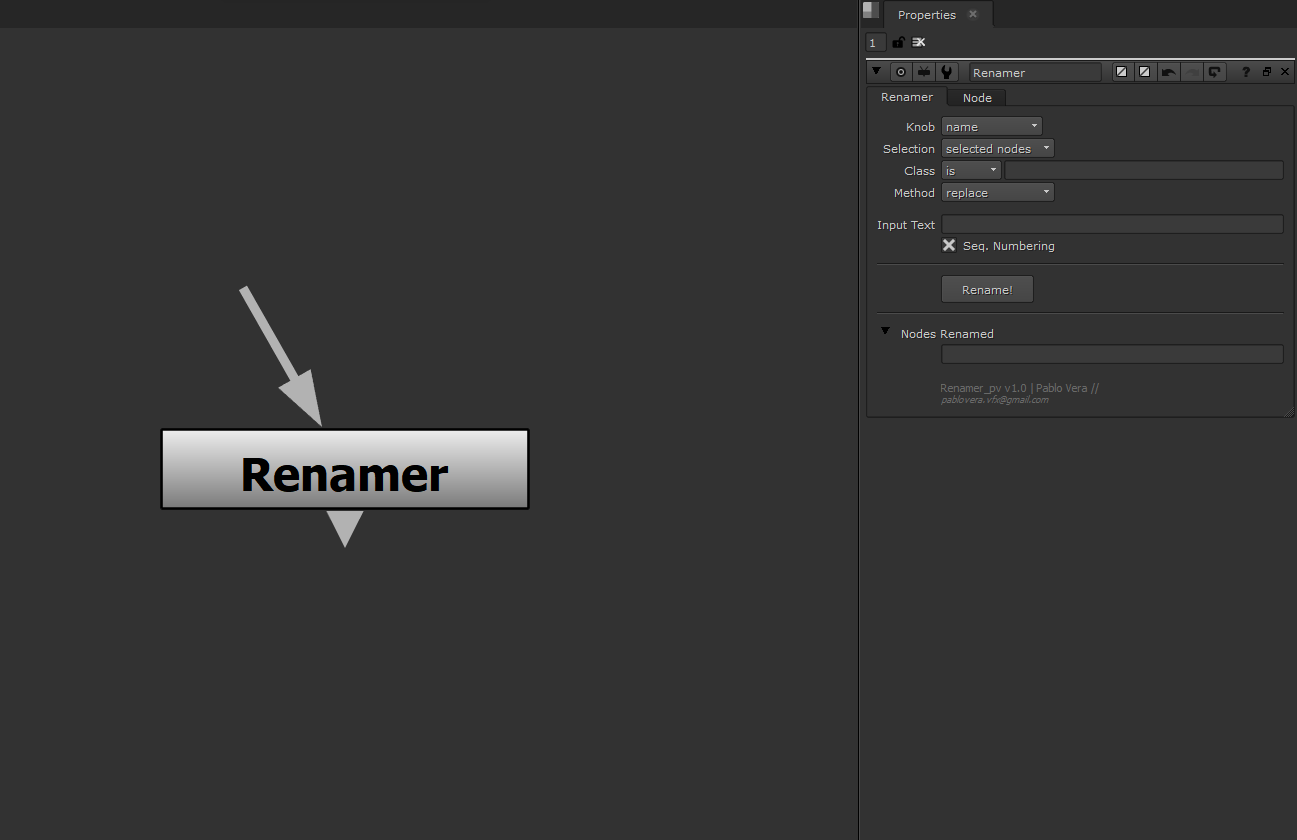Open the node color swatch in the header
The height and width of the screenshot is (840, 1297).
pyautogui.click(x=1121, y=71)
